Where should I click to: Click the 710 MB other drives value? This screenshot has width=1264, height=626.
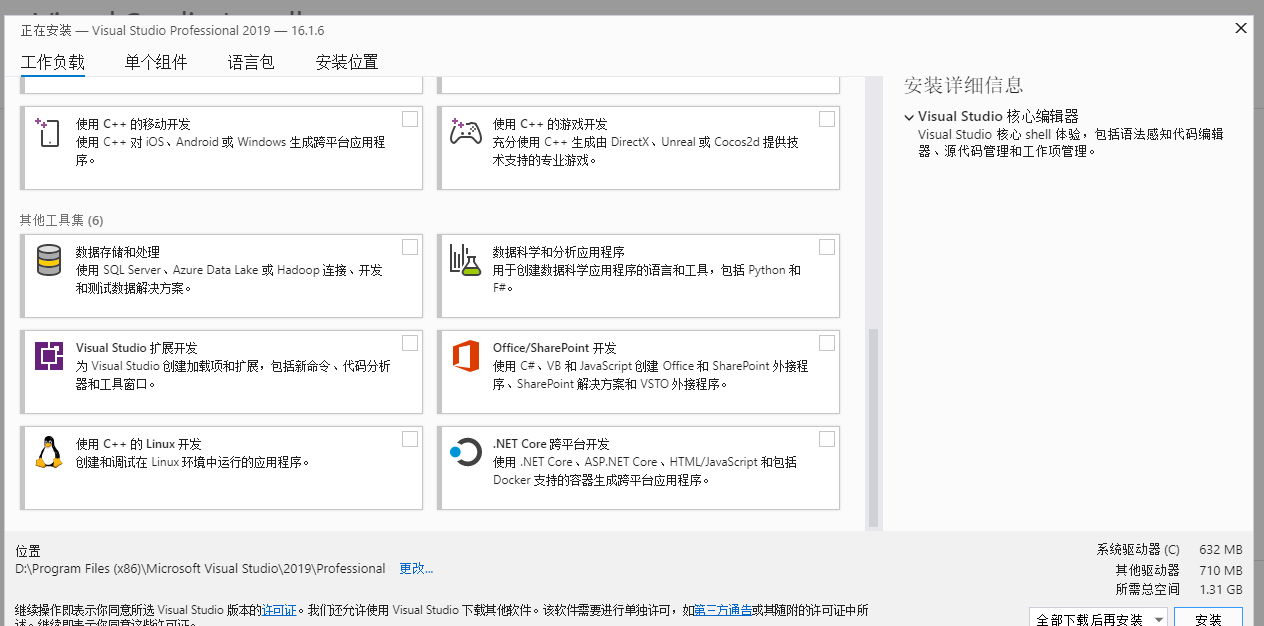coord(1221,570)
